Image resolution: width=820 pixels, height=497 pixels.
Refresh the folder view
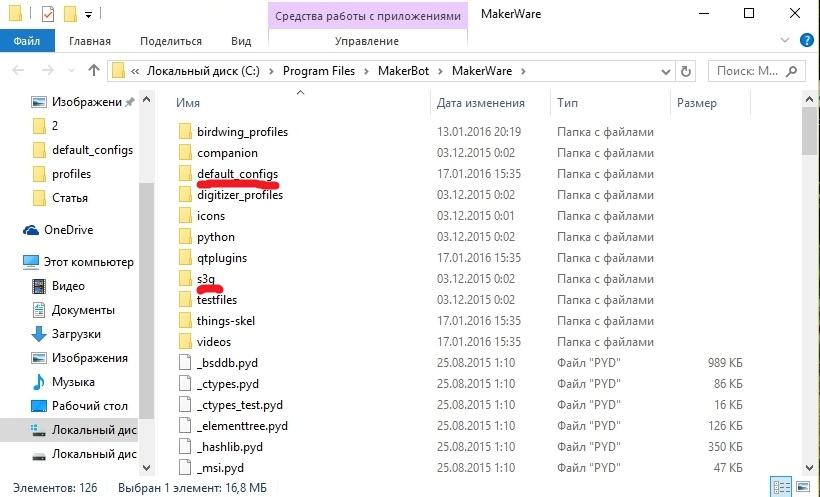[686, 71]
